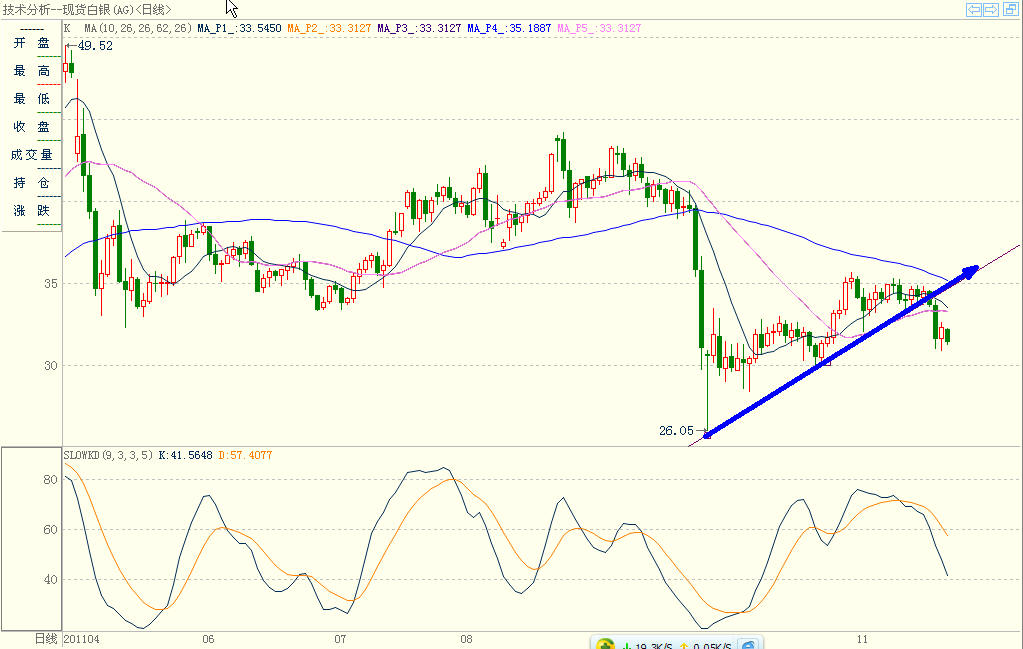The height and width of the screenshot is (649, 1023).
Task: Click the 40 level on SLOWKD axis
Action: click(x=50, y=579)
